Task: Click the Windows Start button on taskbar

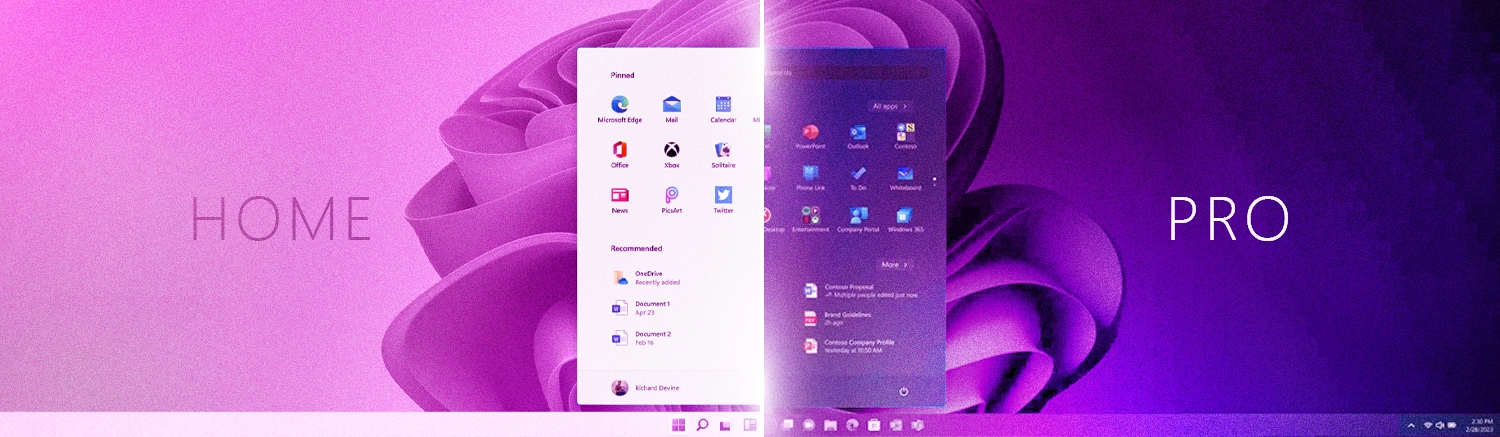Action: pyautogui.click(x=679, y=425)
